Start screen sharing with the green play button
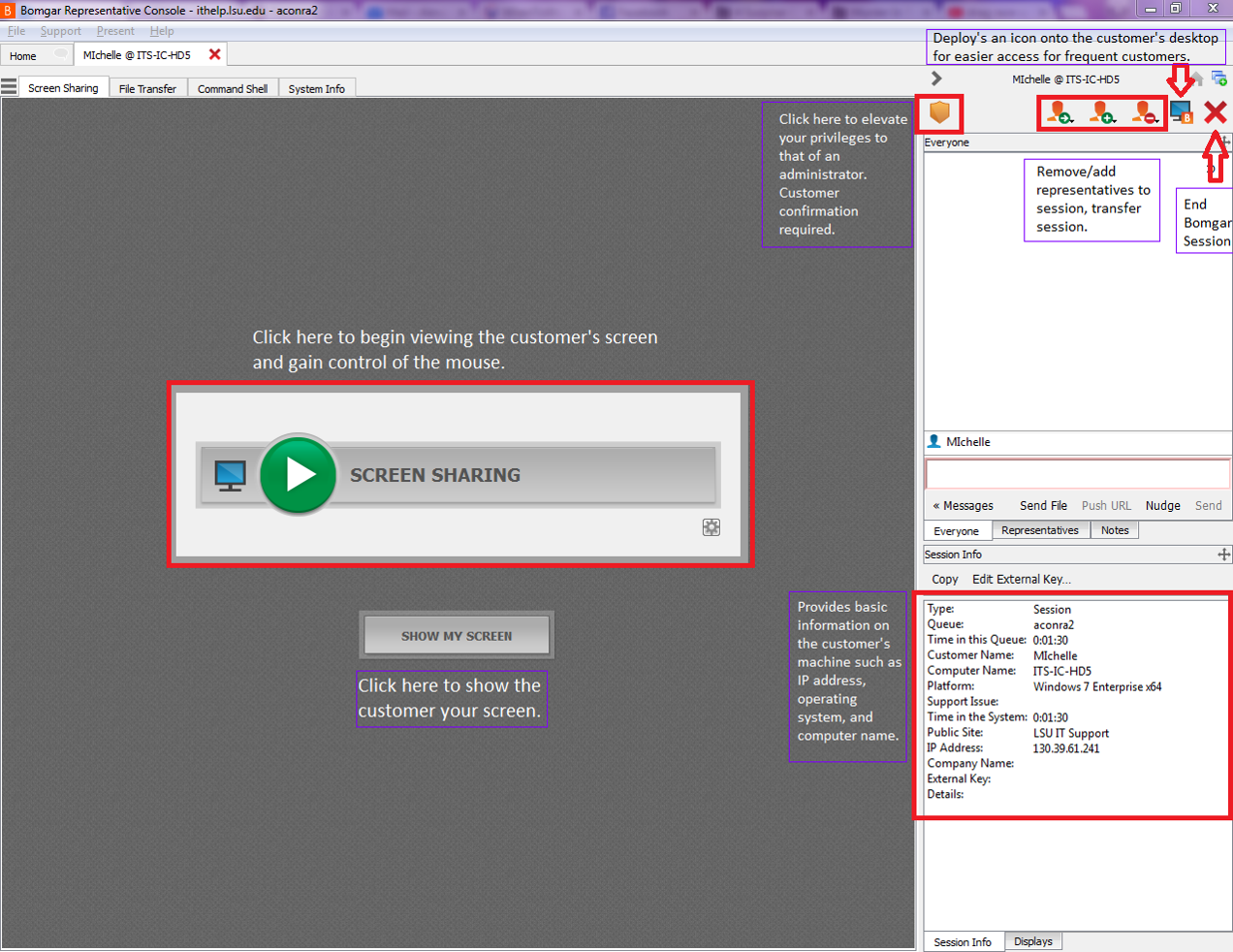This screenshot has width=1233, height=952. click(x=299, y=474)
